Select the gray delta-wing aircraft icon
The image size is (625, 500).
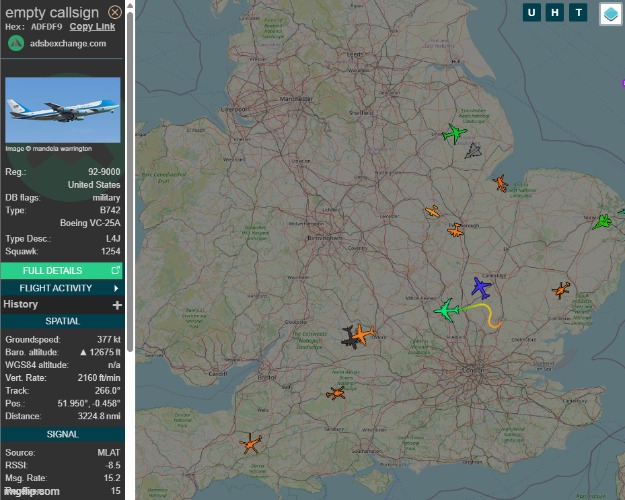[473, 151]
